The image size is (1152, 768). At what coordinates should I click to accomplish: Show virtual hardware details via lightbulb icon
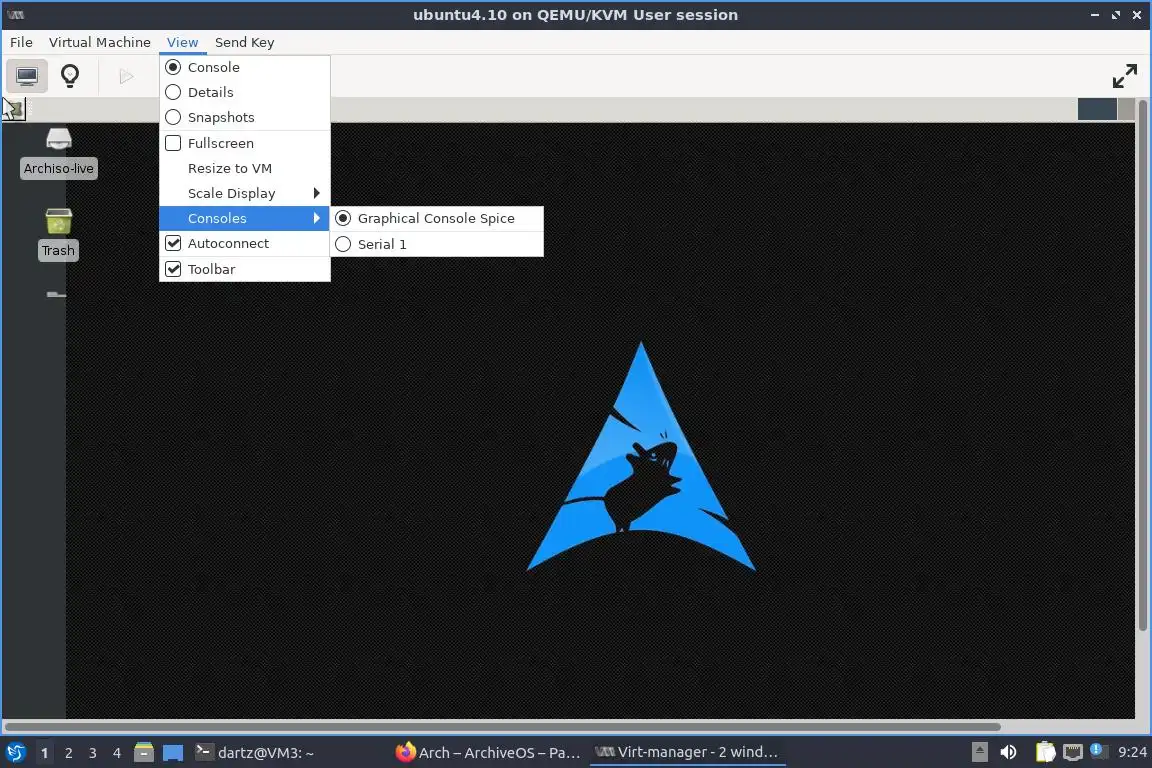pos(70,76)
